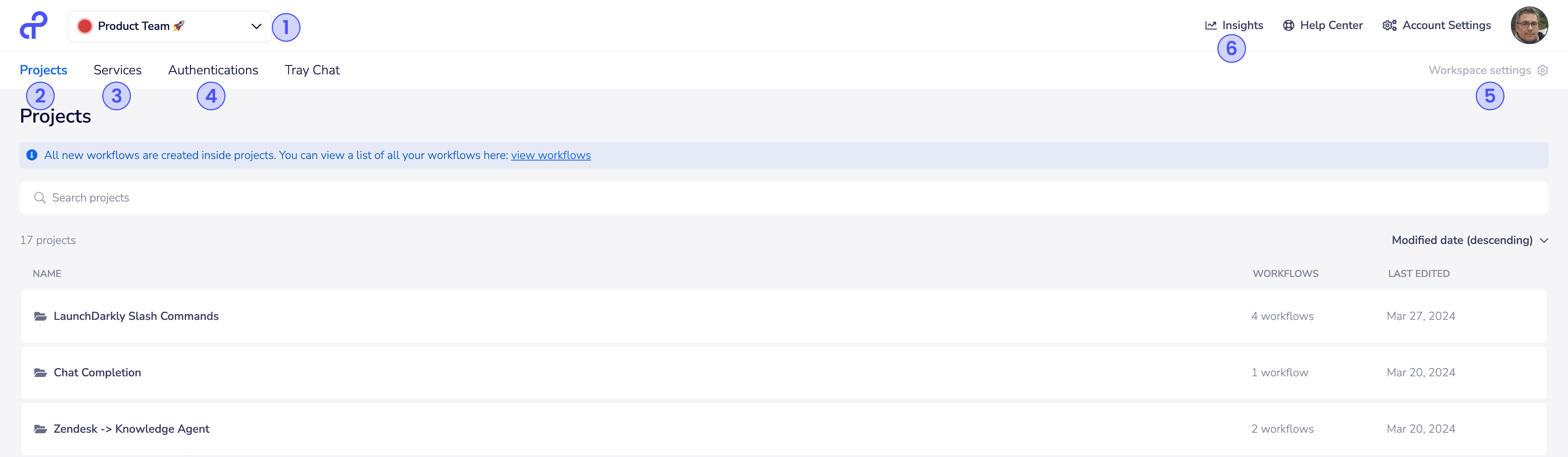Click the Workspace settings gear icon

1542,70
